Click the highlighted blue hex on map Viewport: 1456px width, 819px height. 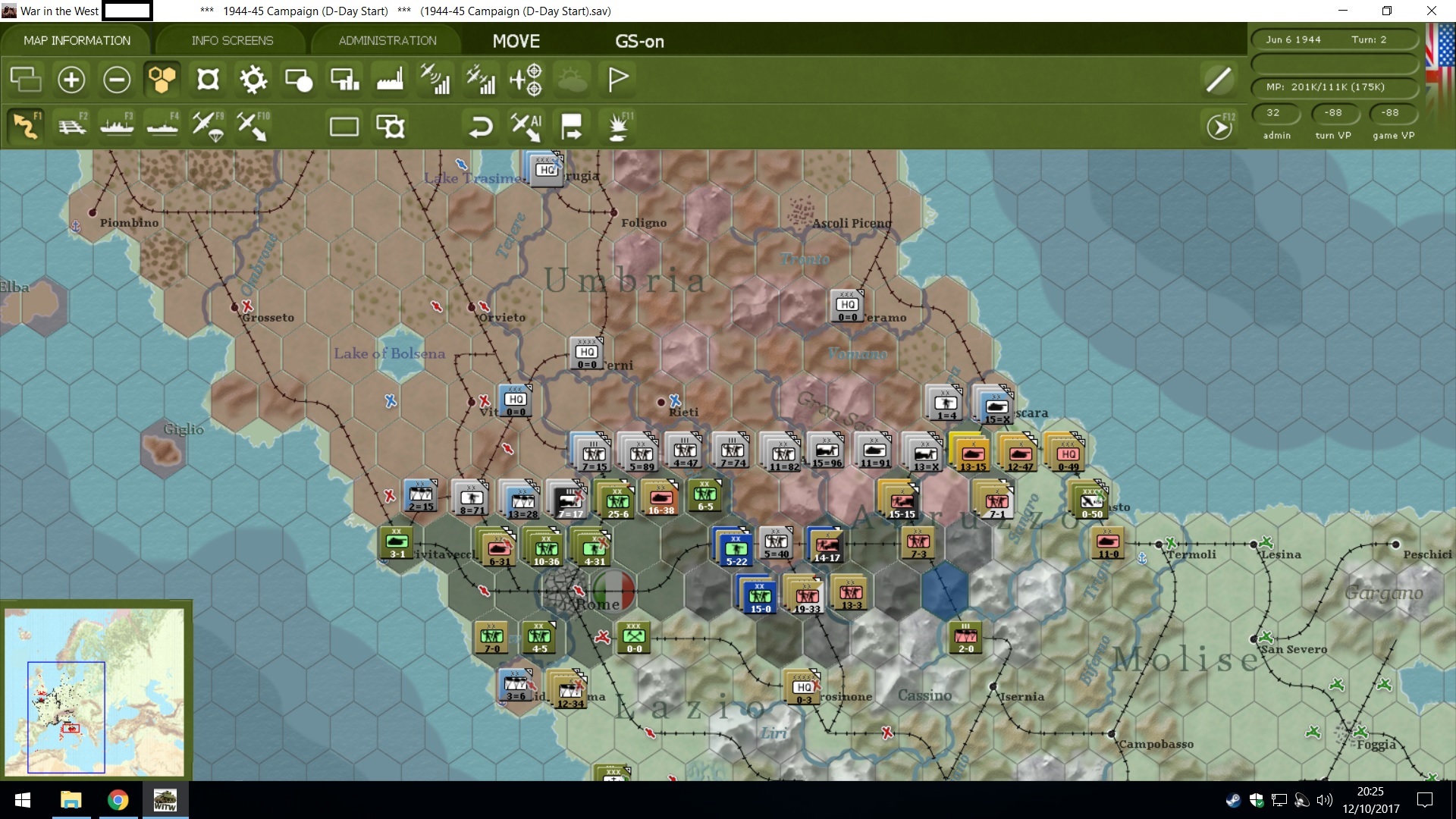point(944,589)
